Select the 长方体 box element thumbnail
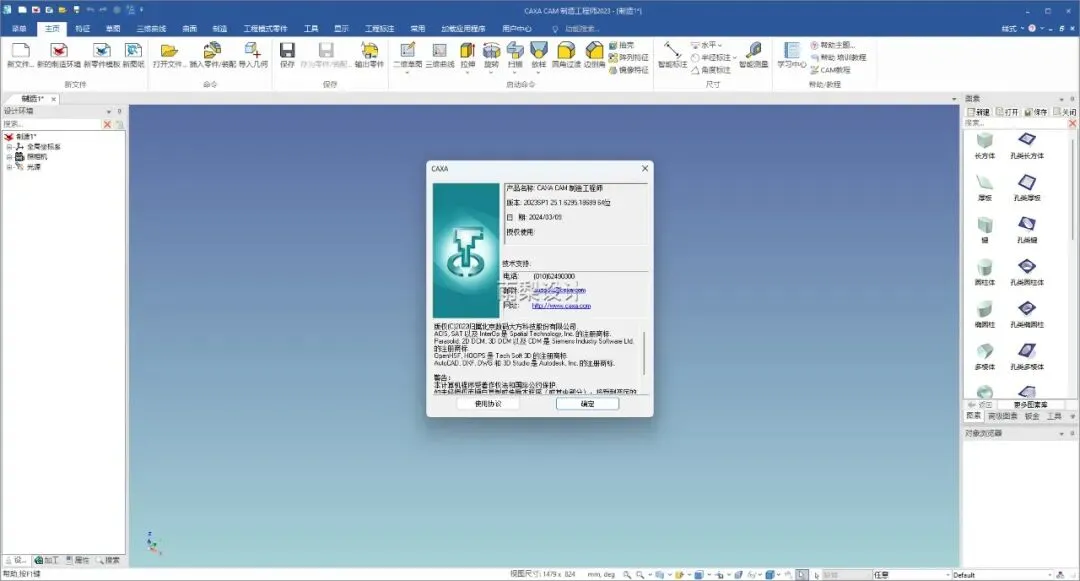The height and width of the screenshot is (581, 1080). [985, 140]
